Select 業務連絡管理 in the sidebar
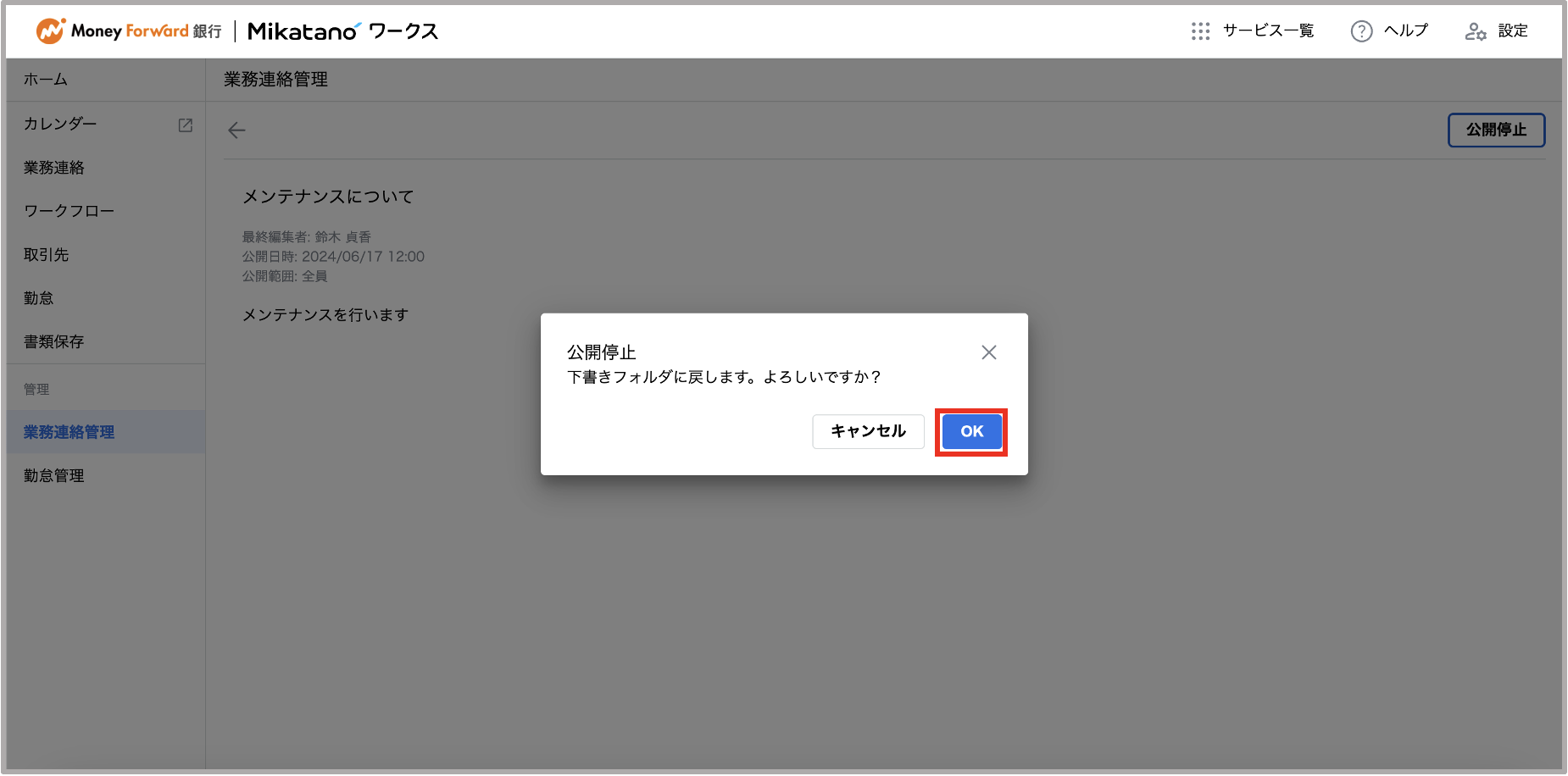 [x=105, y=432]
